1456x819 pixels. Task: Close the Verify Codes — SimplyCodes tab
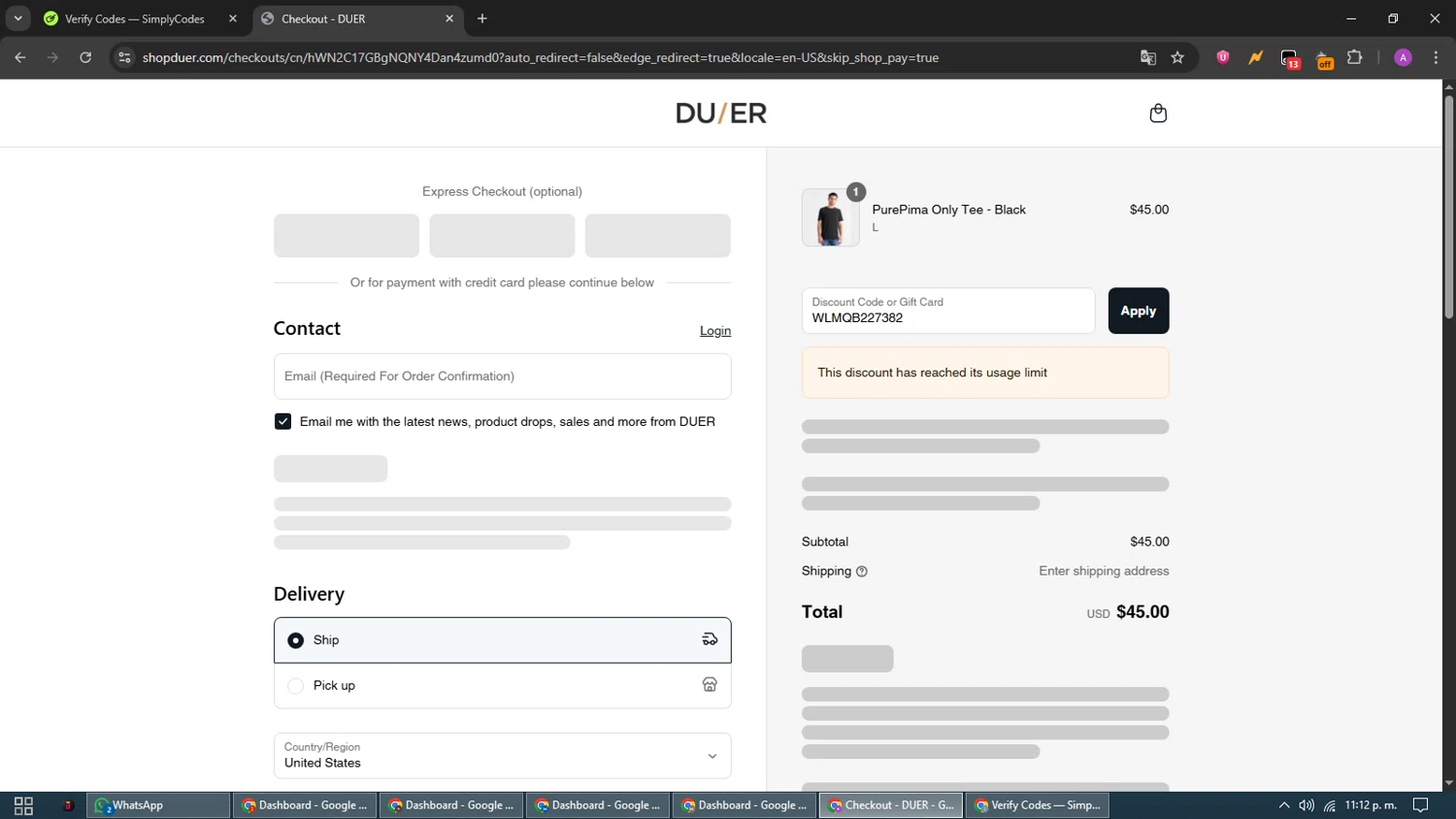[x=233, y=18]
